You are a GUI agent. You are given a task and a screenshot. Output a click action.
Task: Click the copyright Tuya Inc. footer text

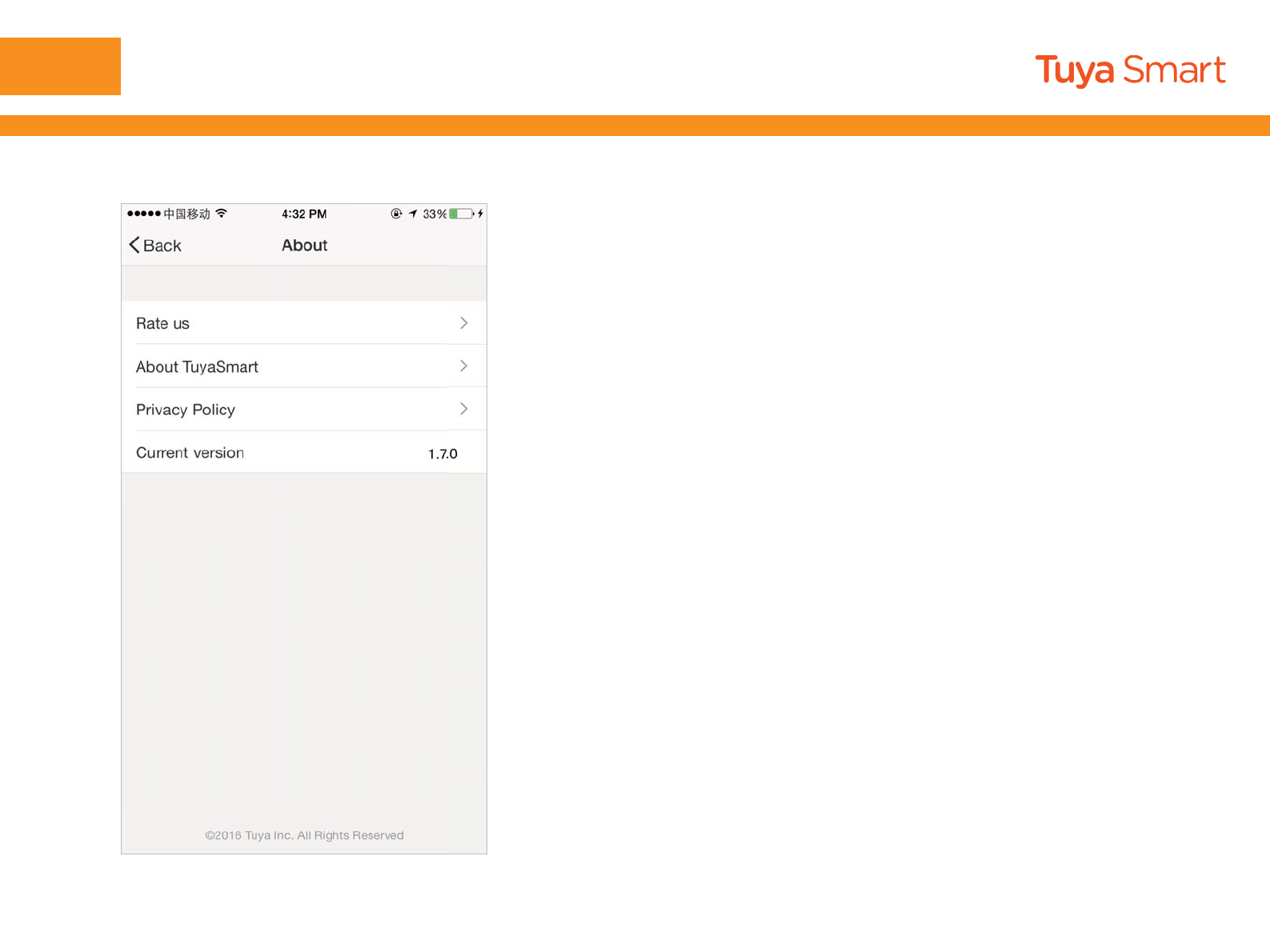pyautogui.click(x=304, y=835)
